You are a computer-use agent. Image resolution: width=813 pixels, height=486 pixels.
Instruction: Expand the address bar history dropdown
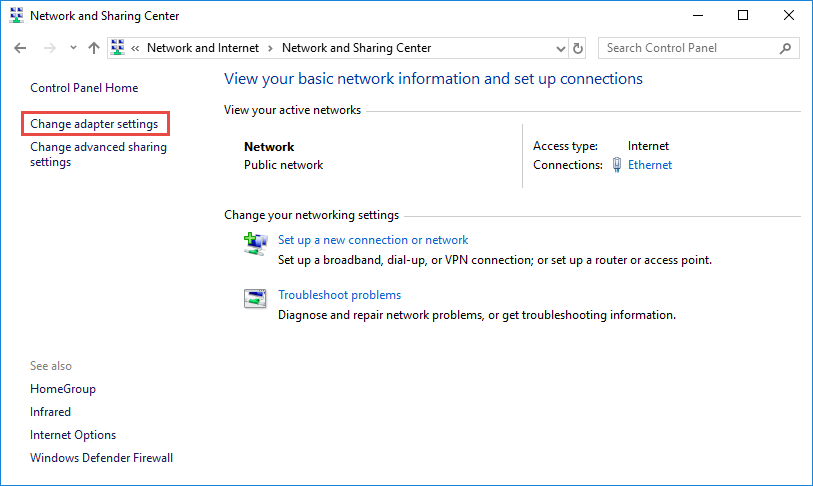[x=560, y=48]
